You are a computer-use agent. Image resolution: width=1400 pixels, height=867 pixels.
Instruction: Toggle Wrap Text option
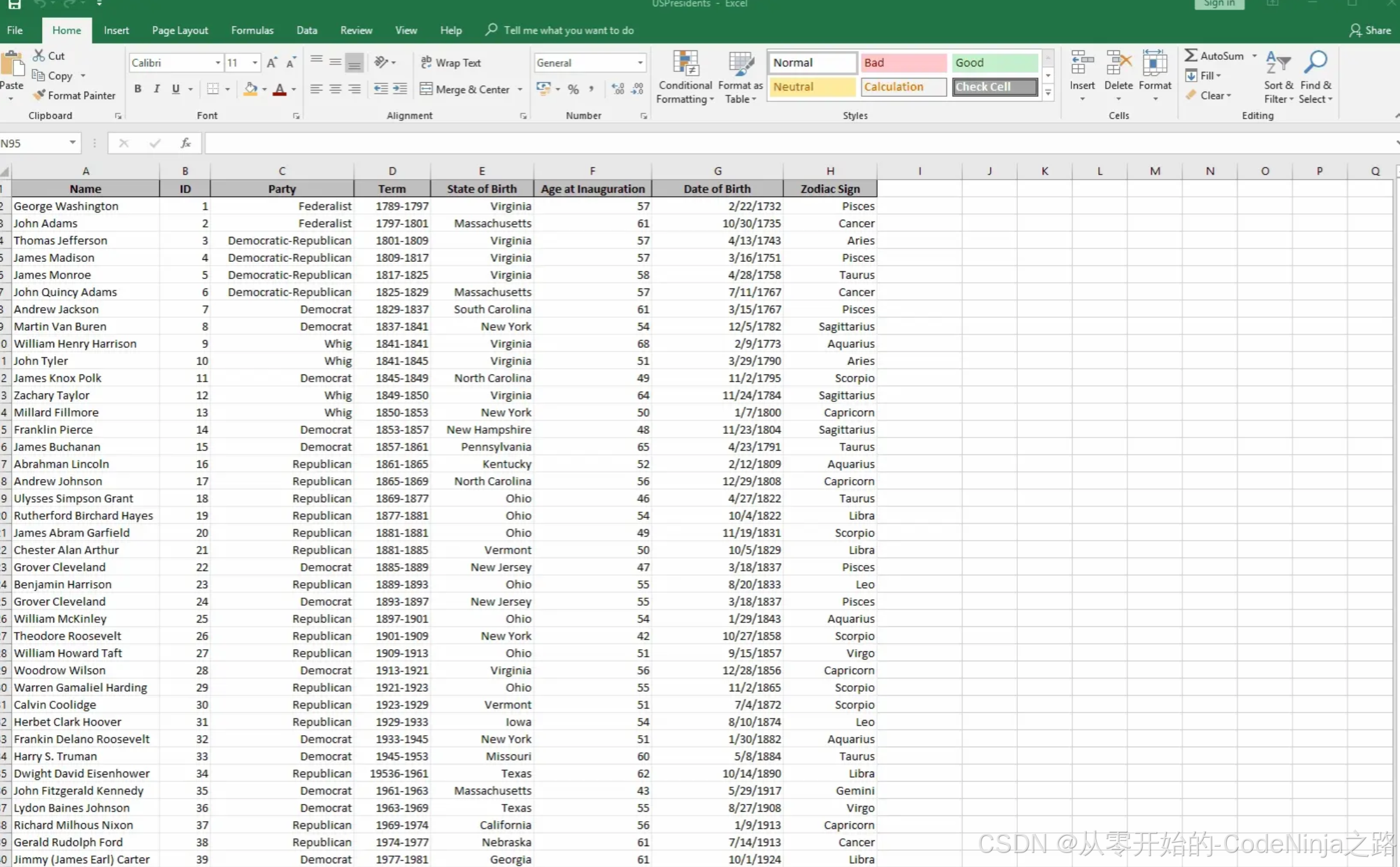click(450, 62)
